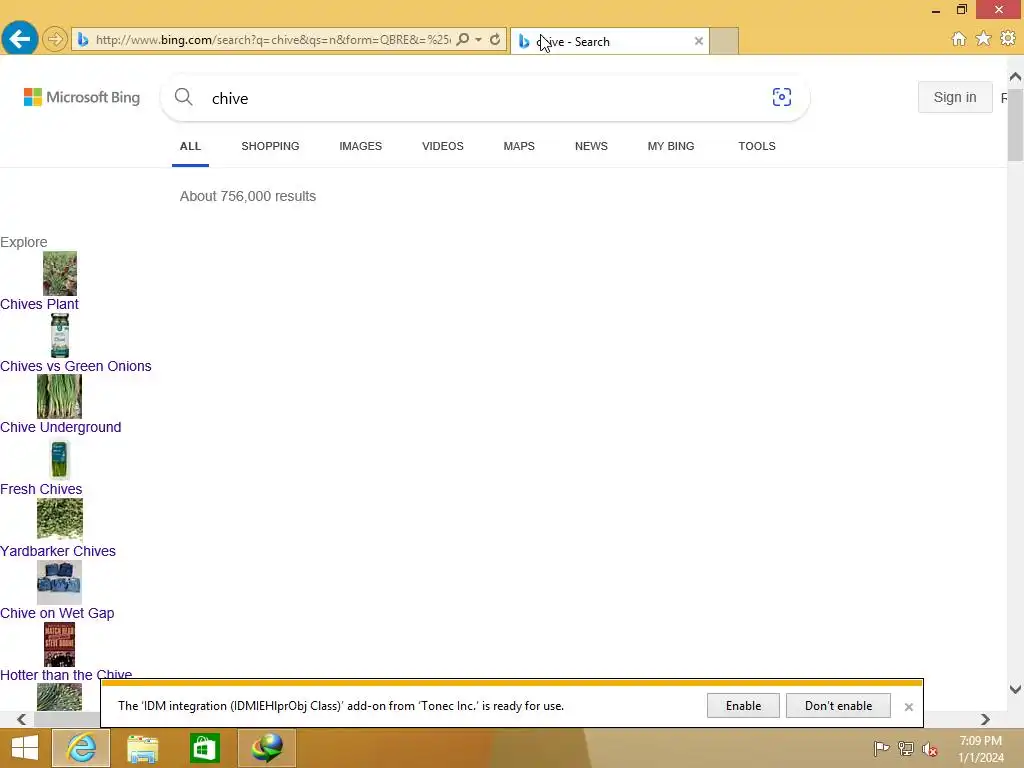1024x768 pixels.
Task: Click the Hotter than the Chive book thumbnail
Action: (x=59, y=645)
